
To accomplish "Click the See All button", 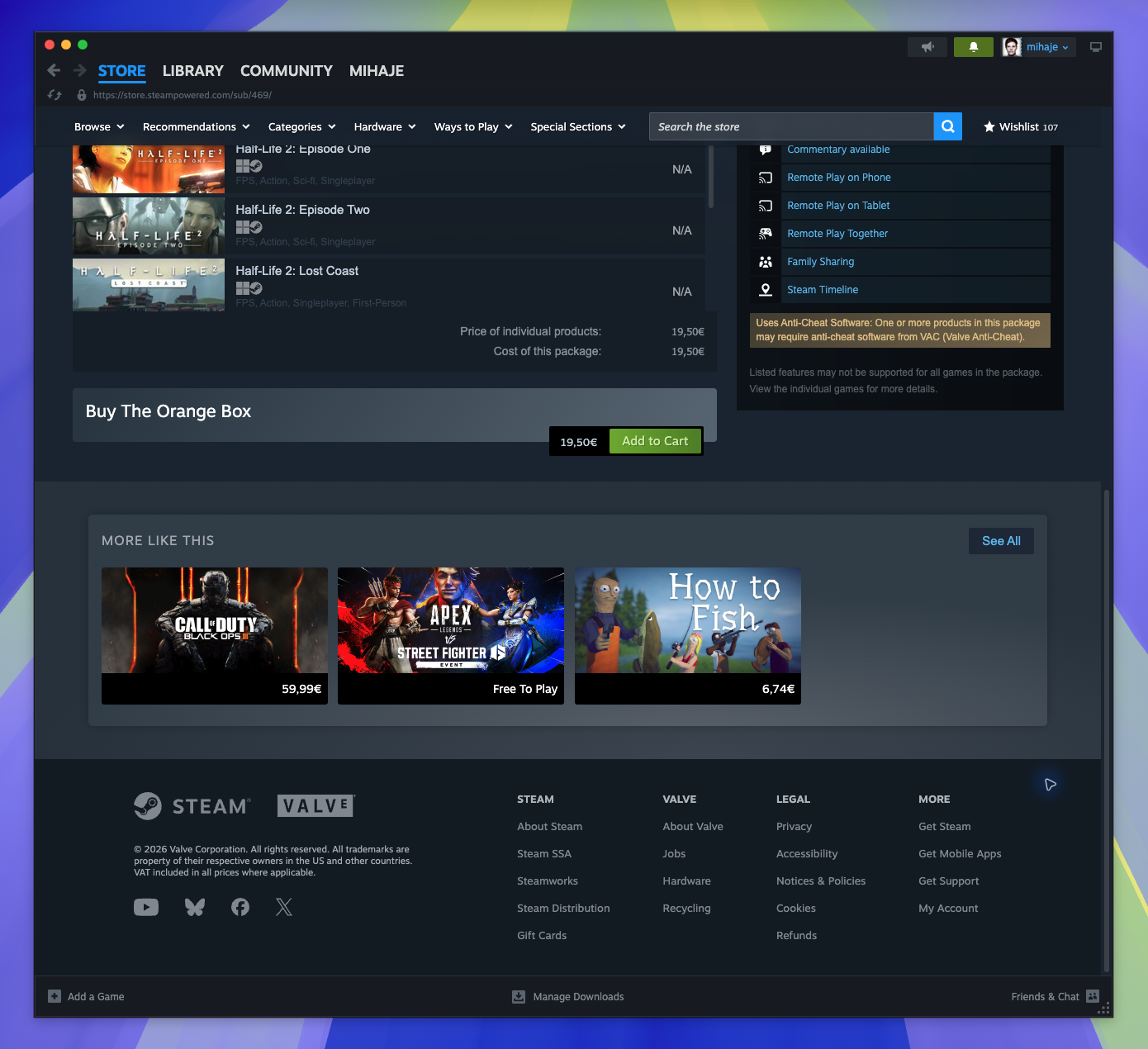I will coord(1001,541).
